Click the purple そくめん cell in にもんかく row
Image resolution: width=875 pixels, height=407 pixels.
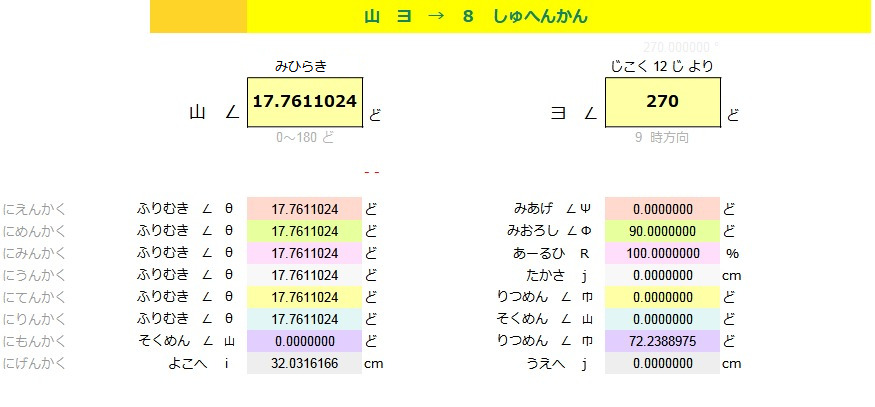[304, 341]
